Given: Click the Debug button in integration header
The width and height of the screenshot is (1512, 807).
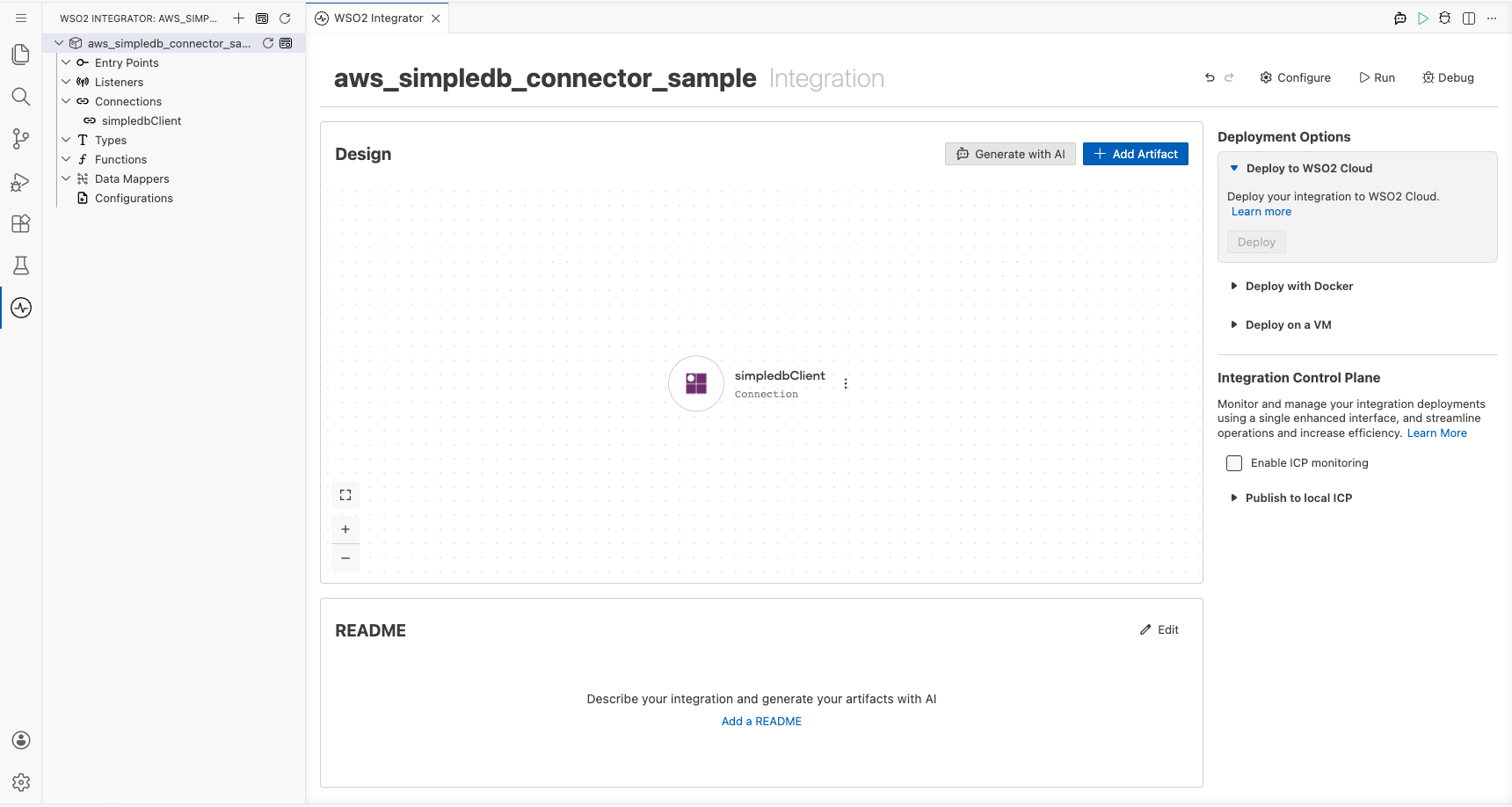Looking at the screenshot, I should click(1448, 77).
